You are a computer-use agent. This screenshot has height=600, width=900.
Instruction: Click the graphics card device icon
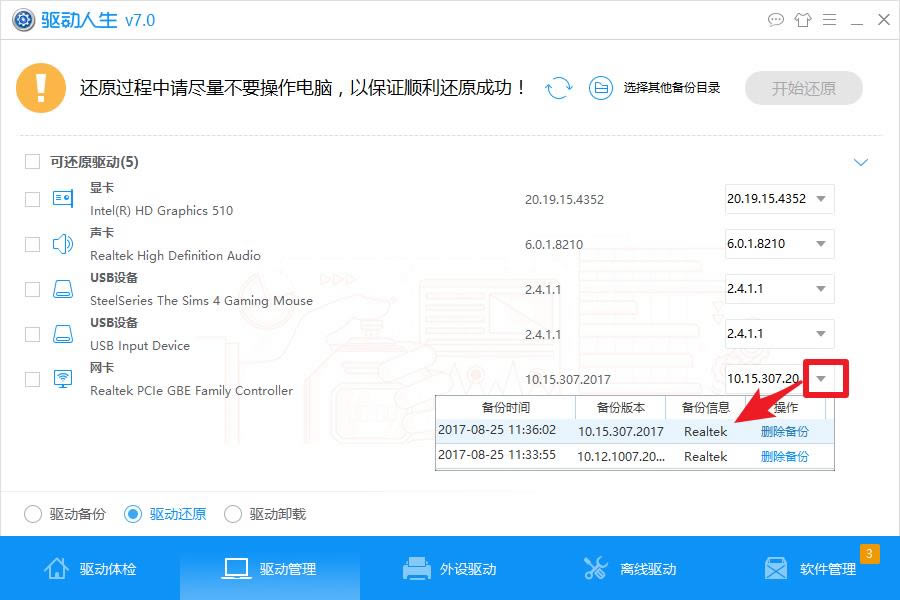63,199
